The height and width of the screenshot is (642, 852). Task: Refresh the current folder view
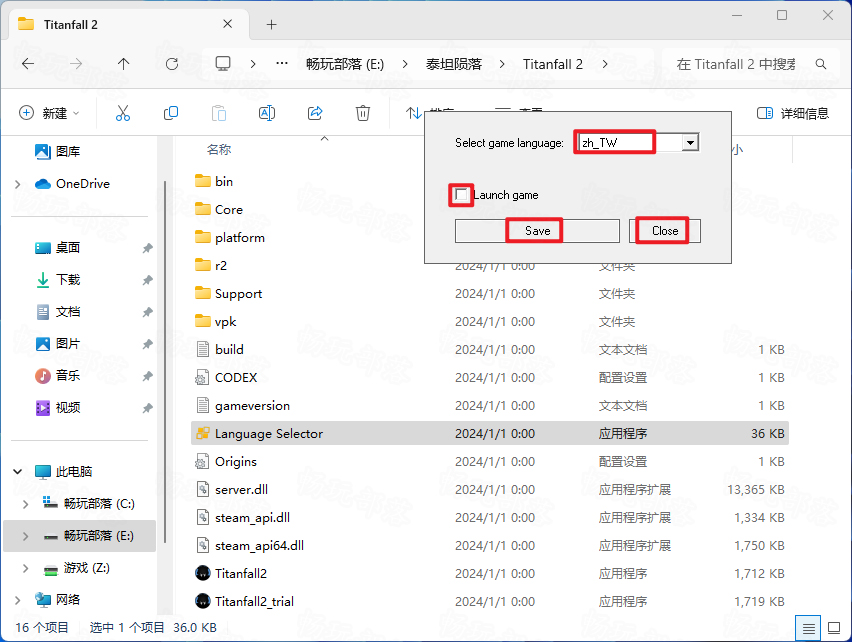(172, 64)
